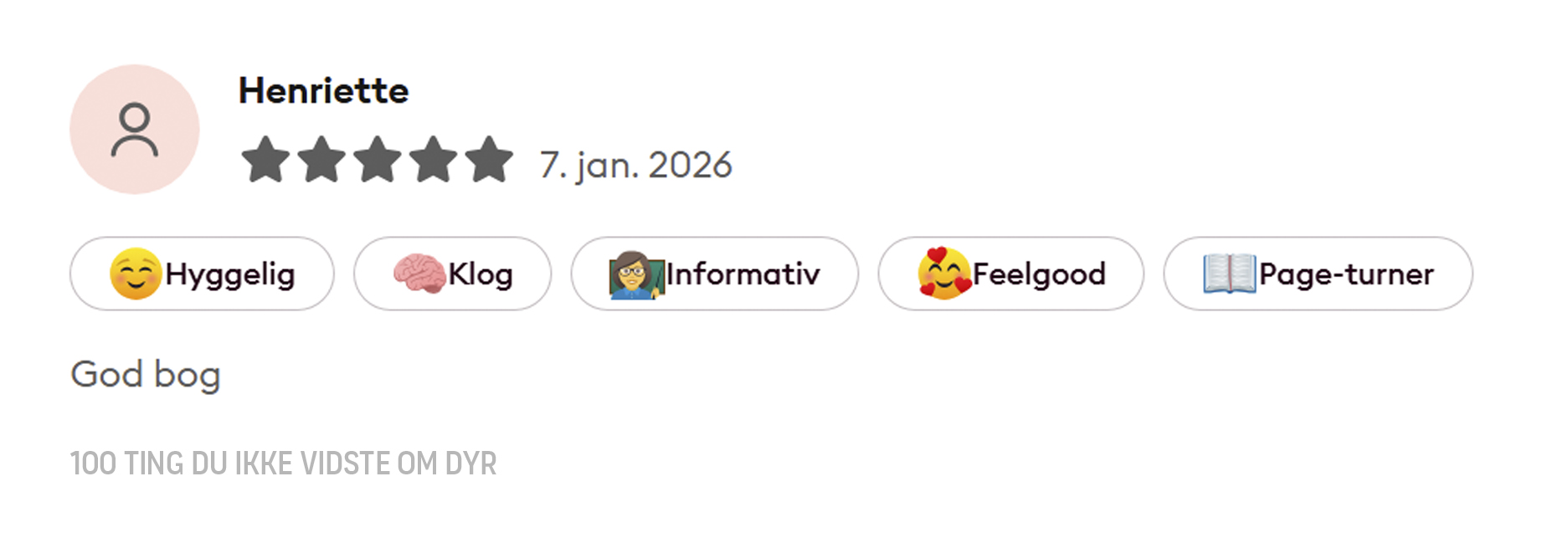The image size is (1568, 543).
Task: Click the user avatar profile icon
Action: [x=135, y=130]
